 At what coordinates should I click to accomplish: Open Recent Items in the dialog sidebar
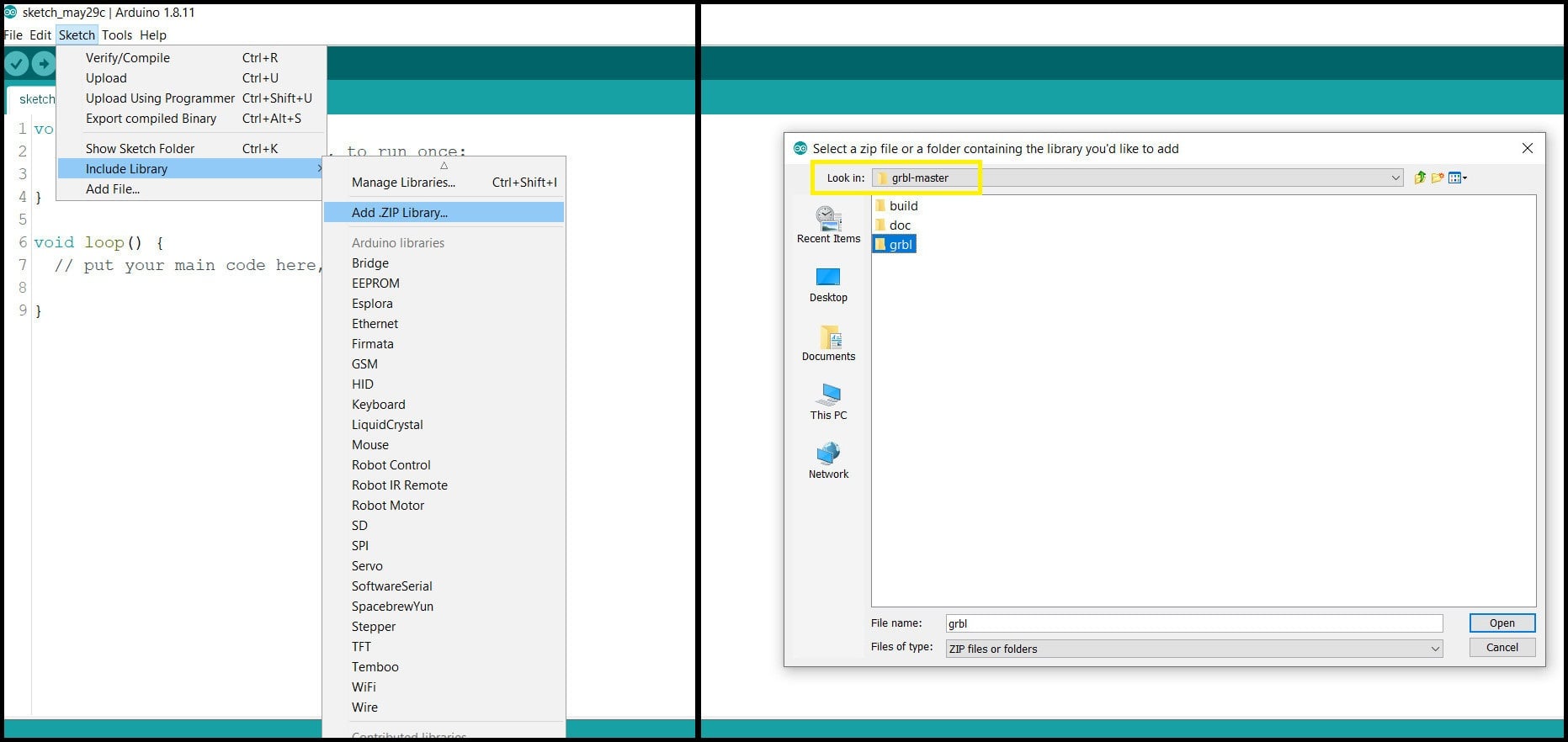tap(829, 225)
